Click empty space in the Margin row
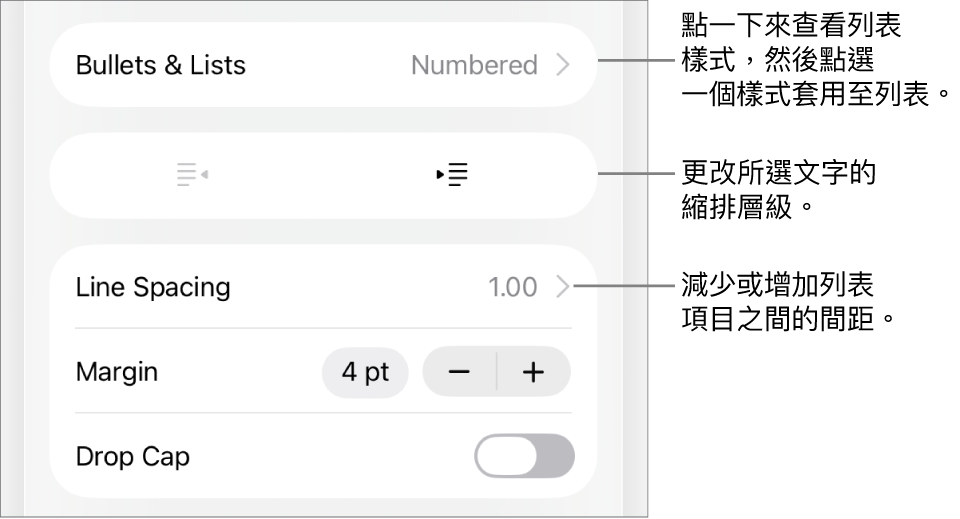The width and height of the screenshot is (960, 519). [x=240, y=373]
